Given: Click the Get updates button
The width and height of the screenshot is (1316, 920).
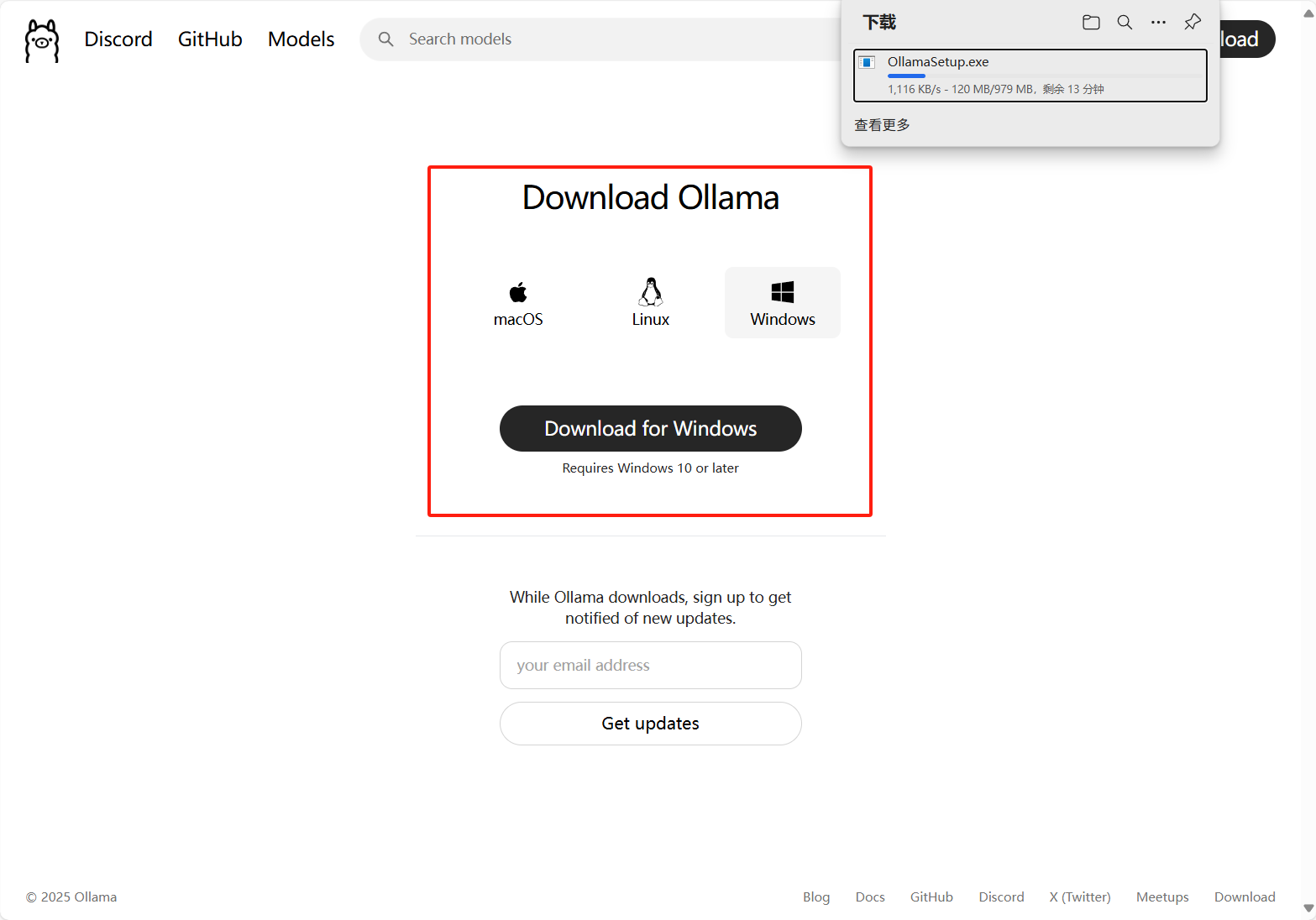Looking at the screenshot, I should [651, 724].
